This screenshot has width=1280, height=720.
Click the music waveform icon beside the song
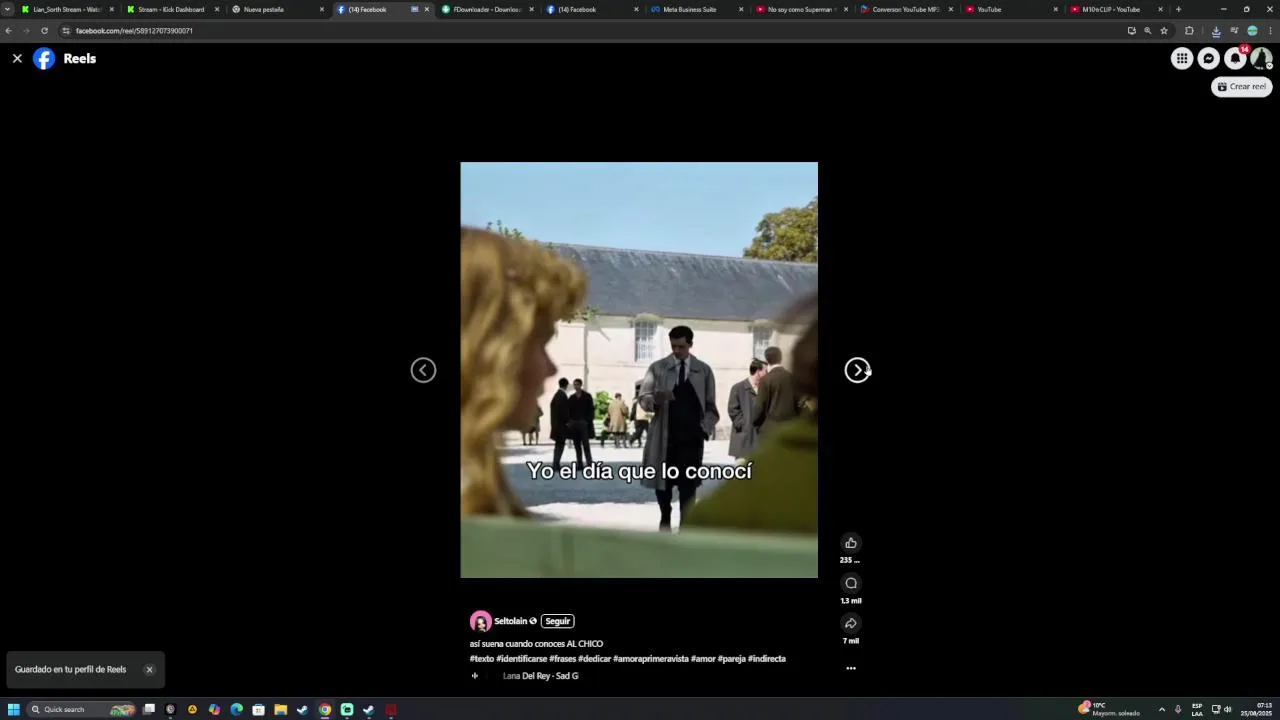475,676
